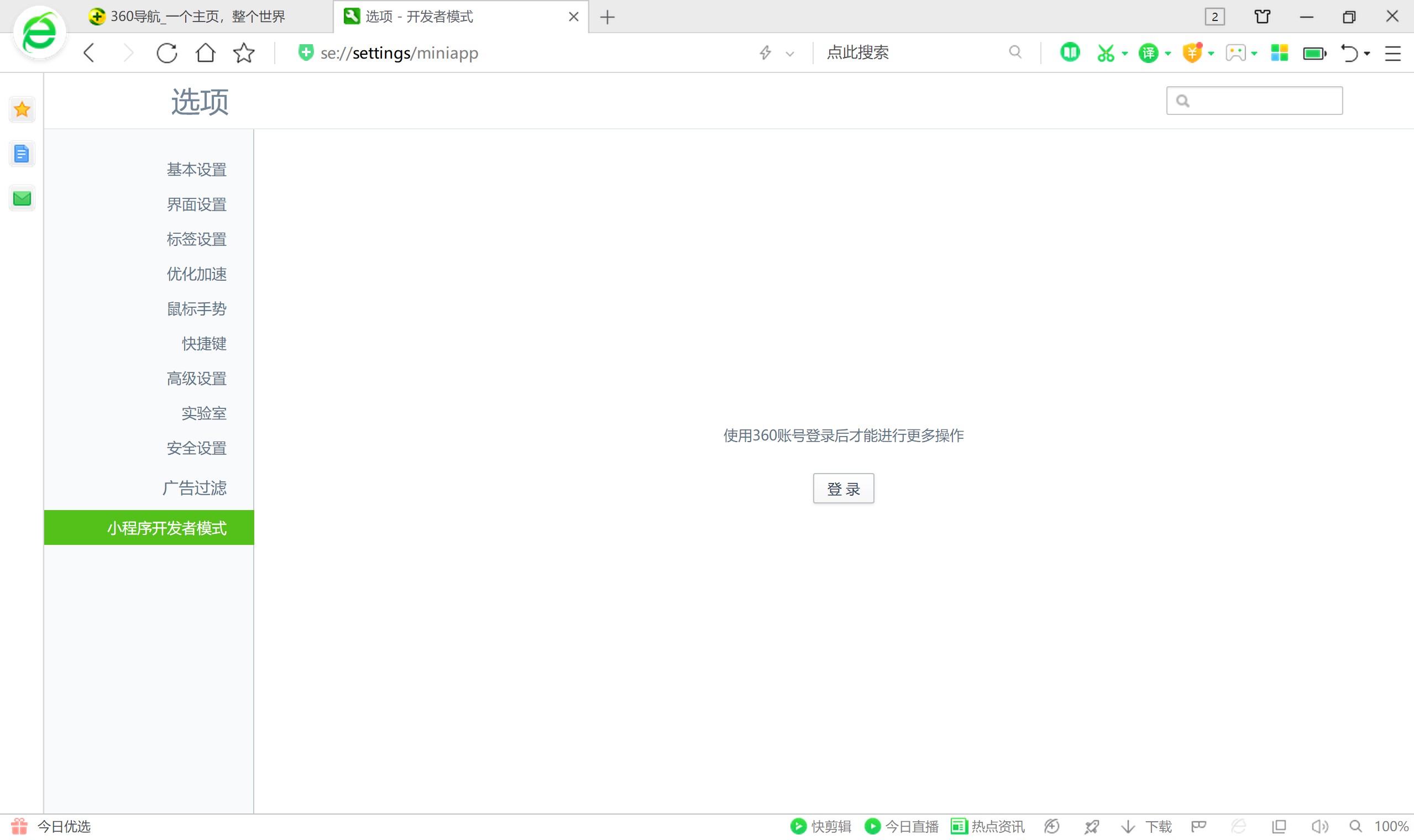Close the 选项 - 开发者模式 tab
The height and width of the screenshot is (840, 1414).
coord(573,17)
